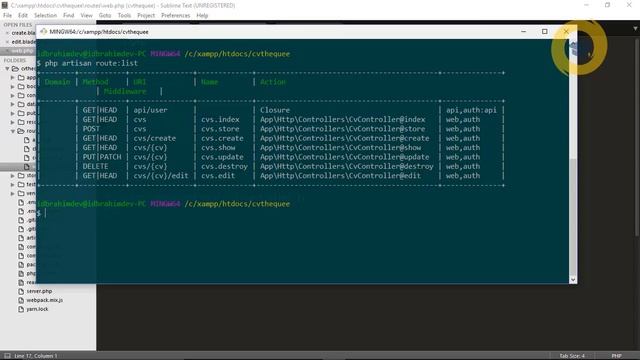The height and width of the screenshot is (360, 640).
Task: Expand the boo folder arrow
Action: pos(13,87)
